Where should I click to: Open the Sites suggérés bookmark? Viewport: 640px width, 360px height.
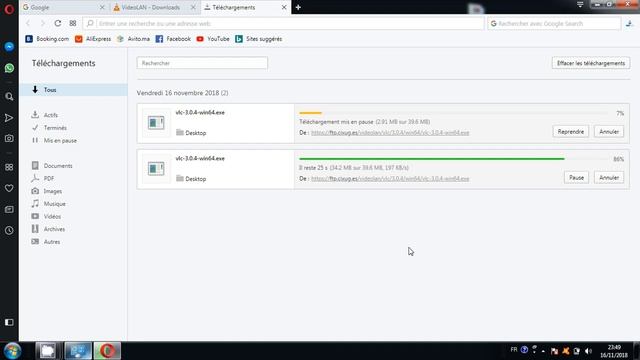[x=258, y=39]
